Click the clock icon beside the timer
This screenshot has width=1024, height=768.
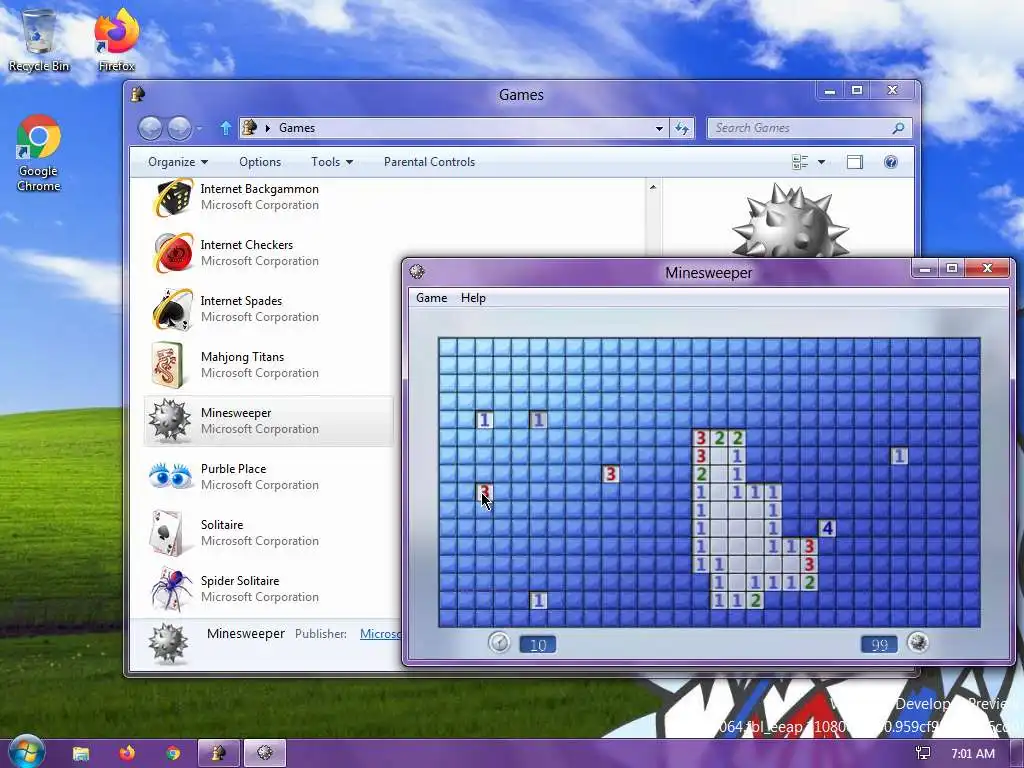tap(499, 643)
